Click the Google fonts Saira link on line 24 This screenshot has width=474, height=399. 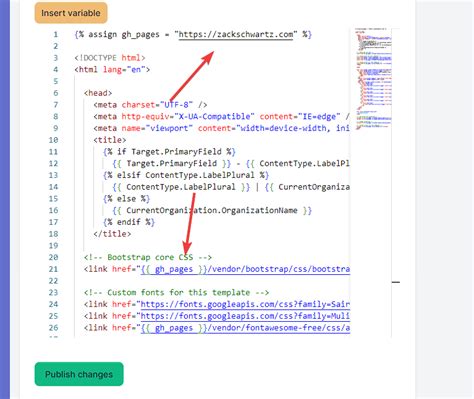click(x=245, y=304)
